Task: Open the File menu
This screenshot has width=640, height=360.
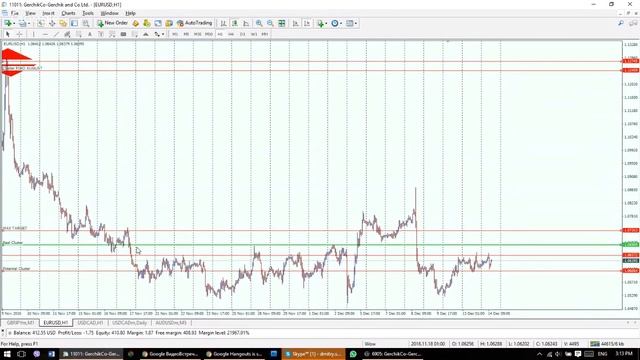Action: [15, 13]
